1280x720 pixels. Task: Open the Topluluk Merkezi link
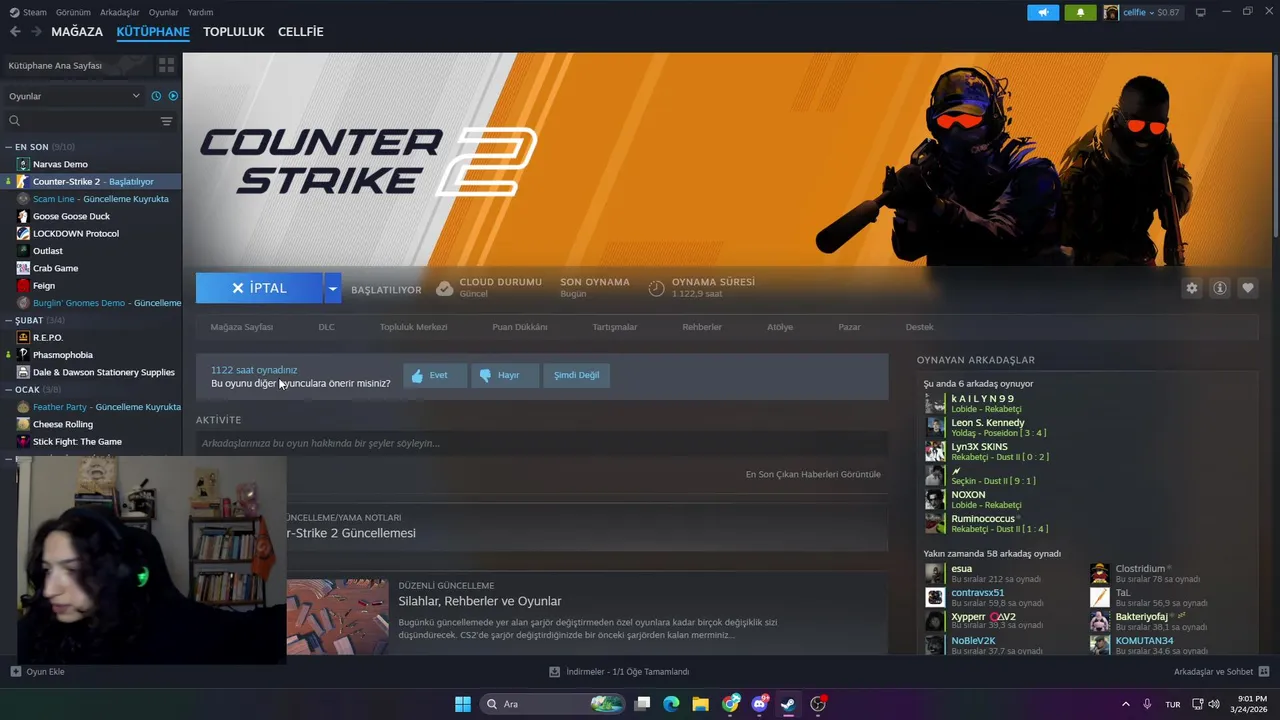413,327
